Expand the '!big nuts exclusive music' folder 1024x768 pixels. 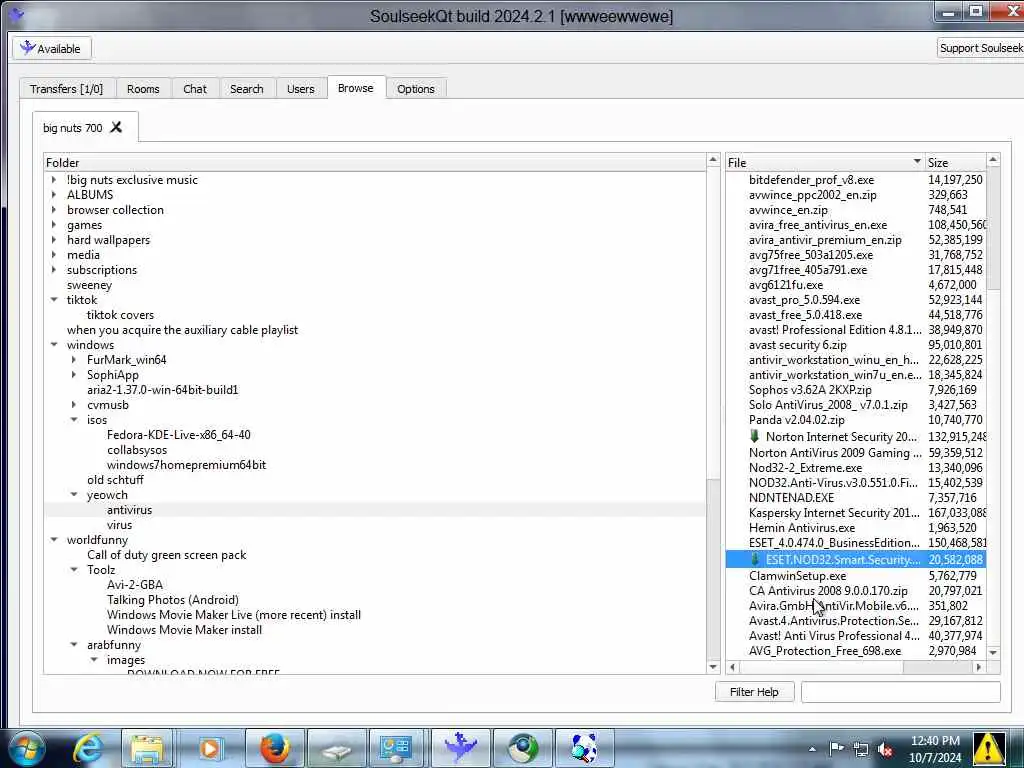pos(54,180)
